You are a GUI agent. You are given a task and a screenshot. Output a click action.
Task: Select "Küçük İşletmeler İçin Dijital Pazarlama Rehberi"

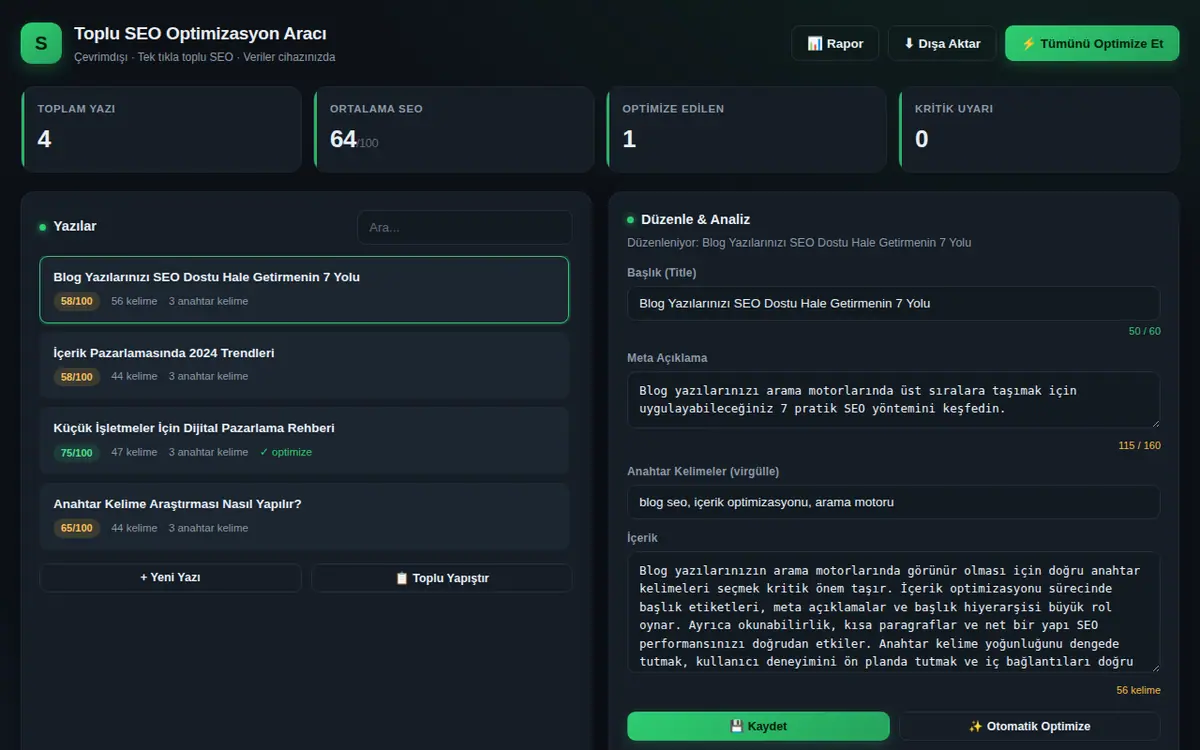304,441
